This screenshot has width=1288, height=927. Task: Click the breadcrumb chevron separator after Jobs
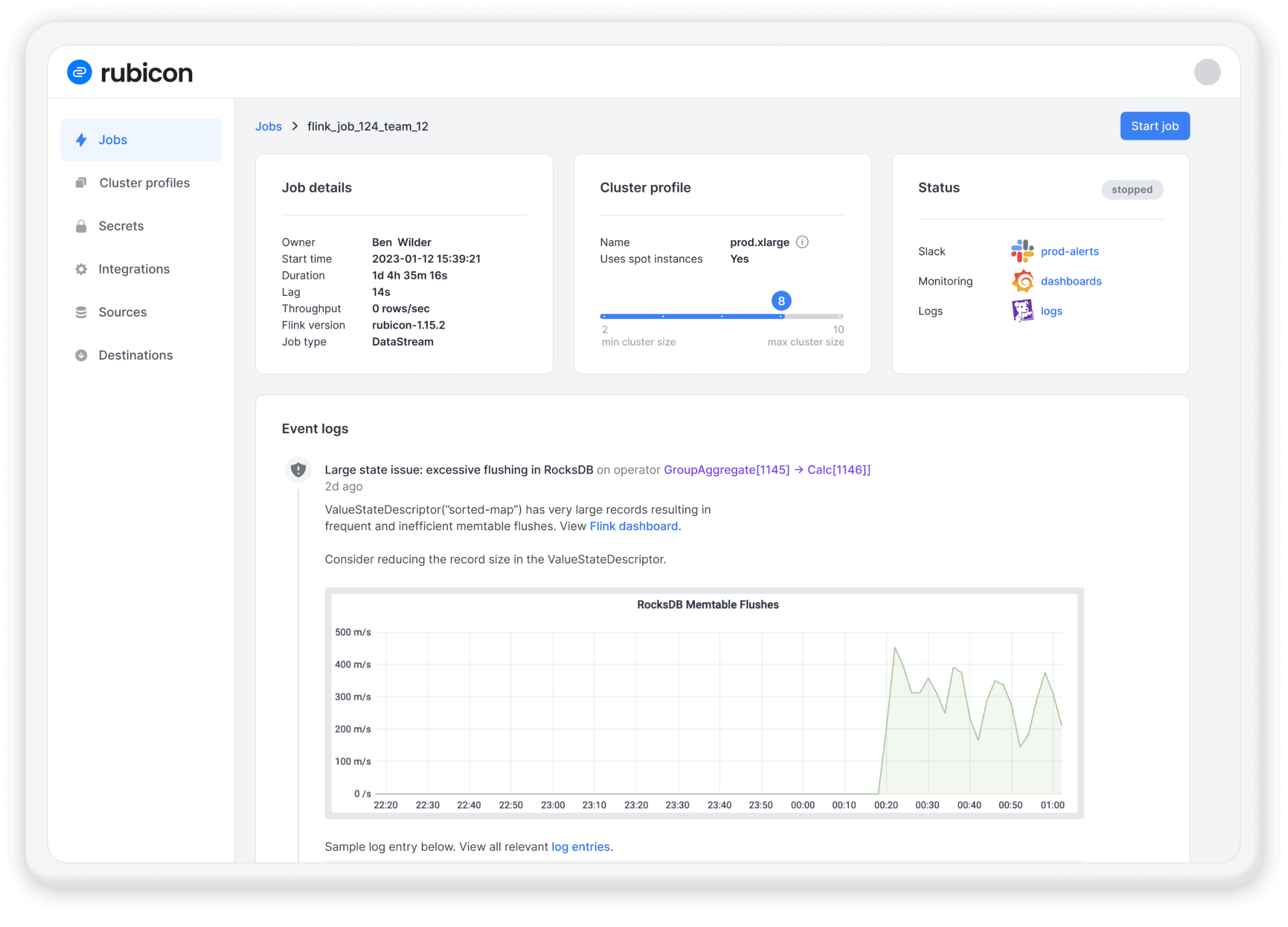[295, 126]
